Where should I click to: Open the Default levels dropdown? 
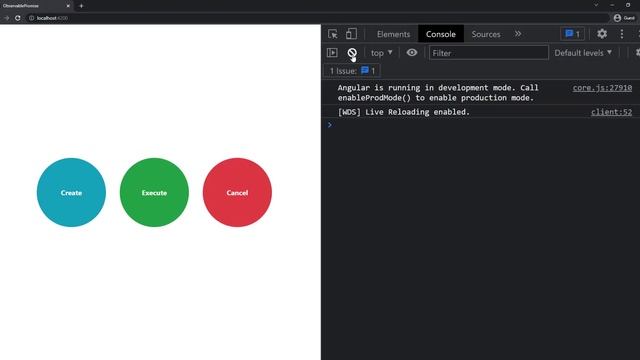click(x=583, y=53)
